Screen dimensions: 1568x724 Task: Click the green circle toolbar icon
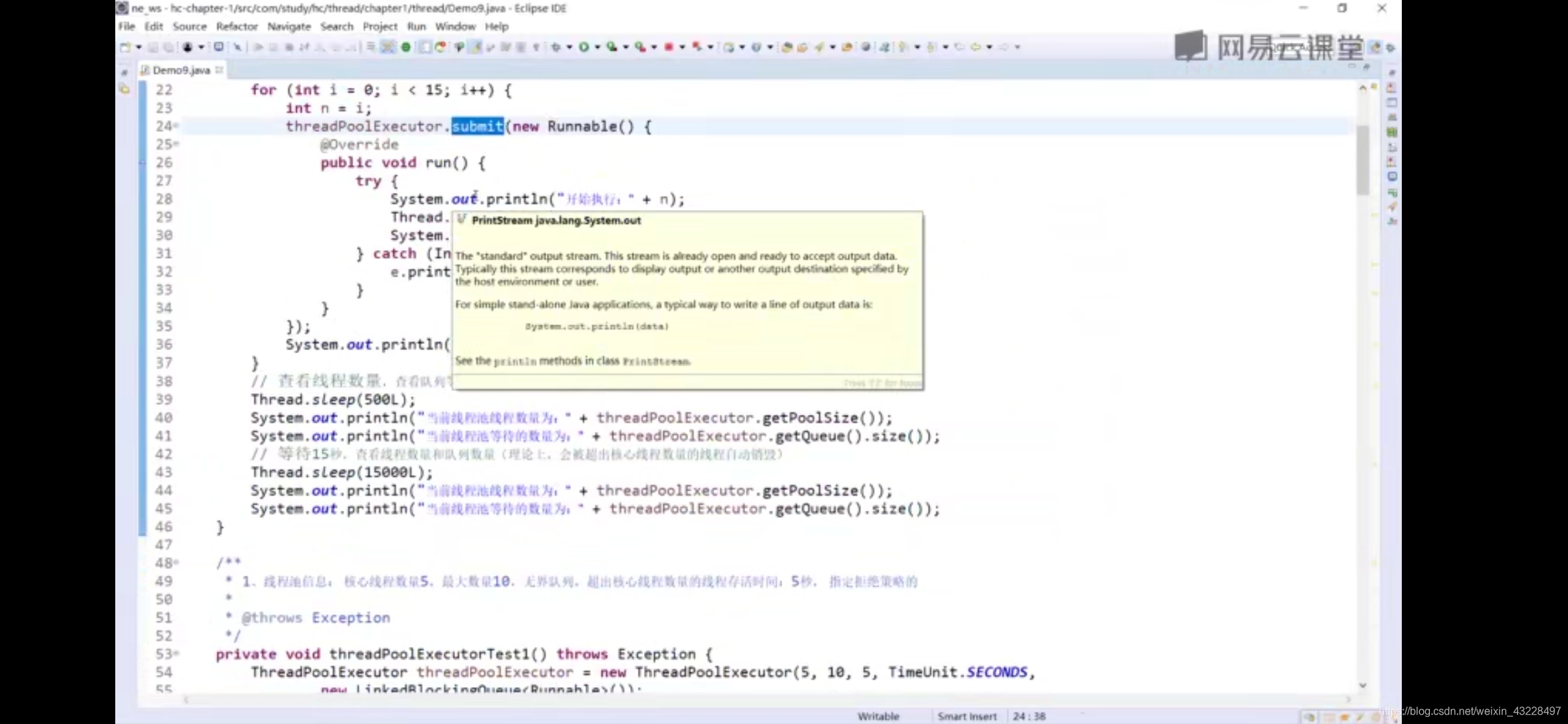tap(406, 47)
